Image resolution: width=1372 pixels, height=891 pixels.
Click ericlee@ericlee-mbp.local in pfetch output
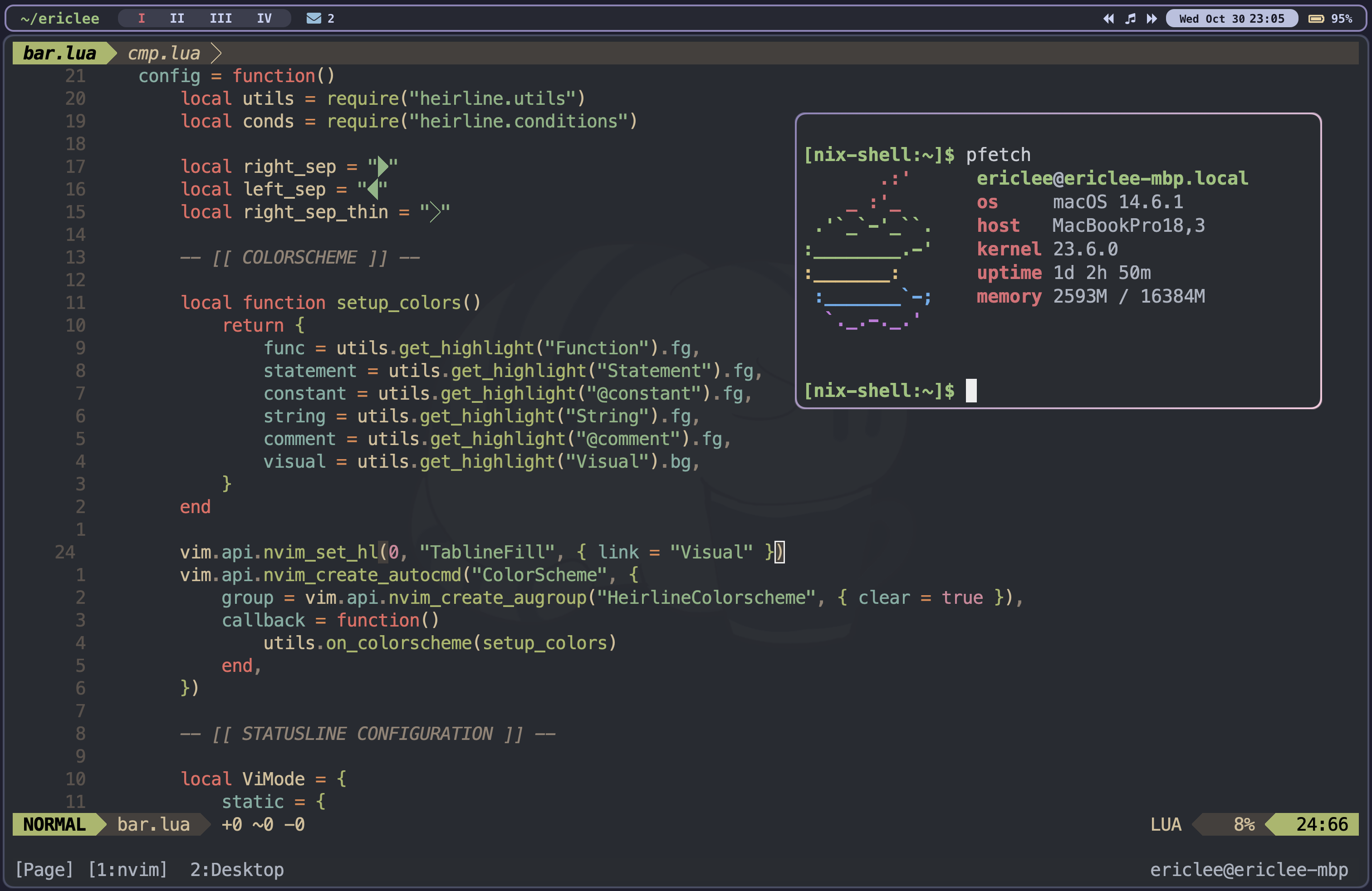[1112, 178]
